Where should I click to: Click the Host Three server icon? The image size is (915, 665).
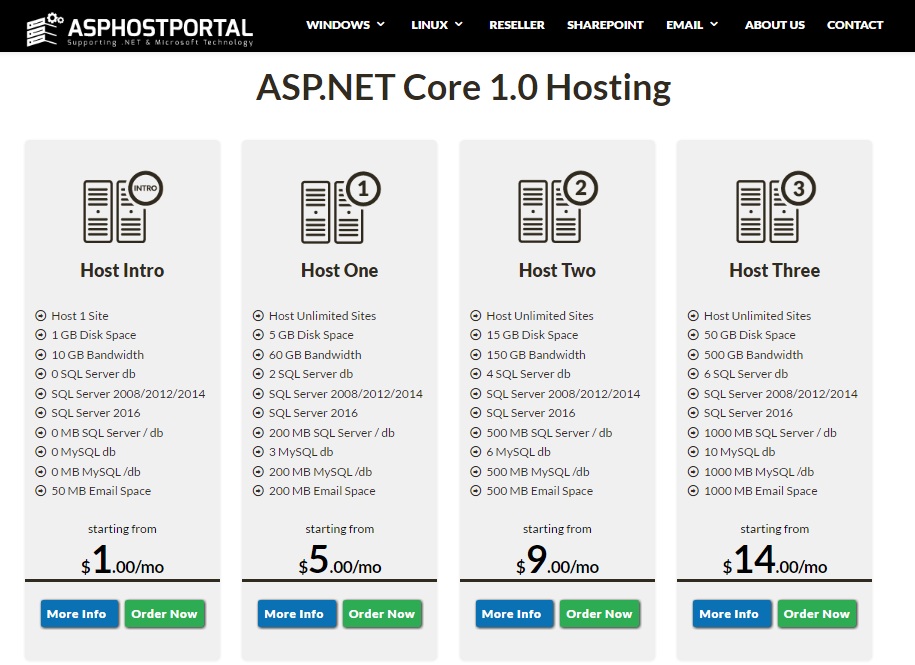tap(776, 207)
